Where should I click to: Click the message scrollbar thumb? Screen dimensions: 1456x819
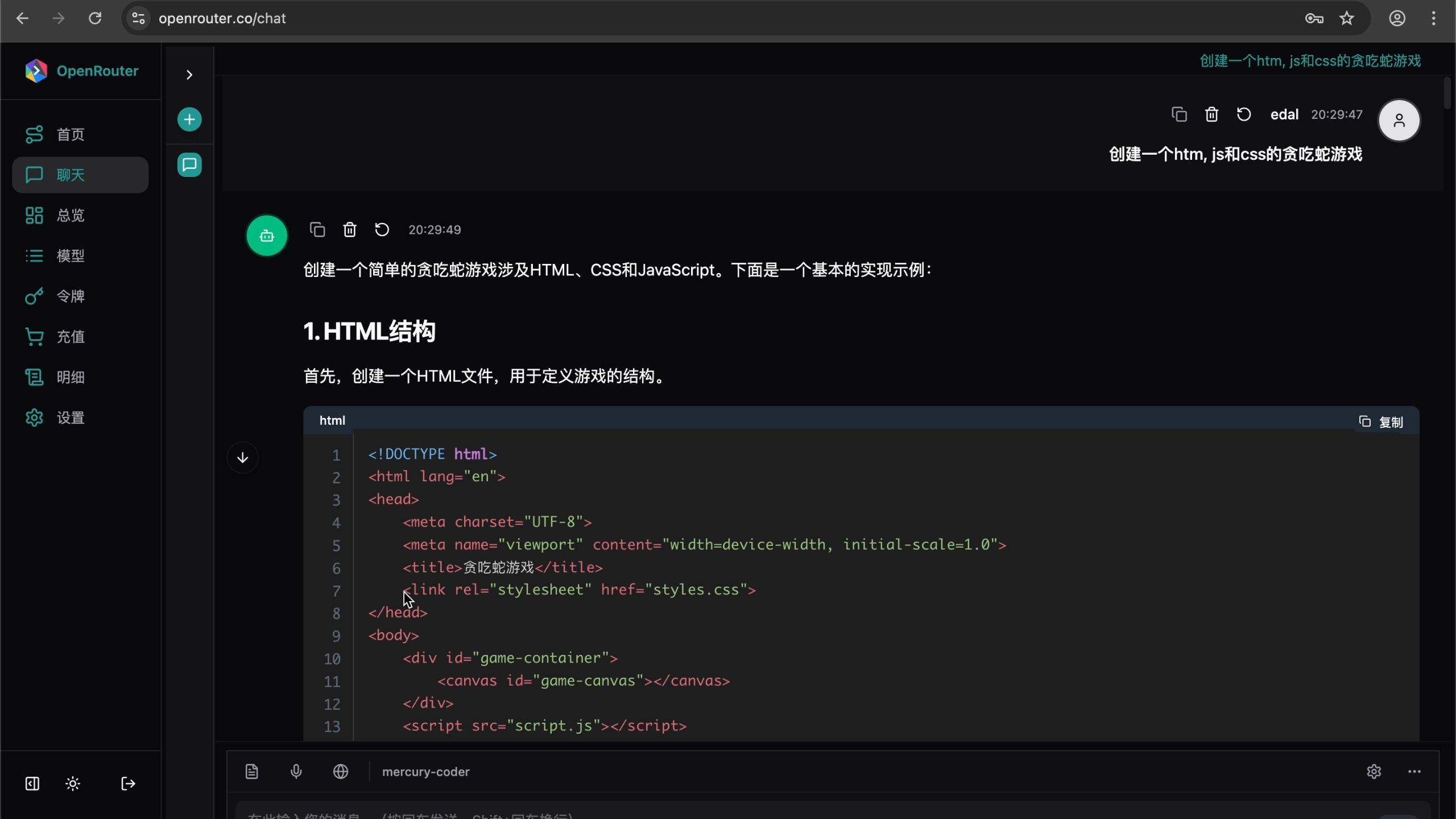[x=1446, y=94]
